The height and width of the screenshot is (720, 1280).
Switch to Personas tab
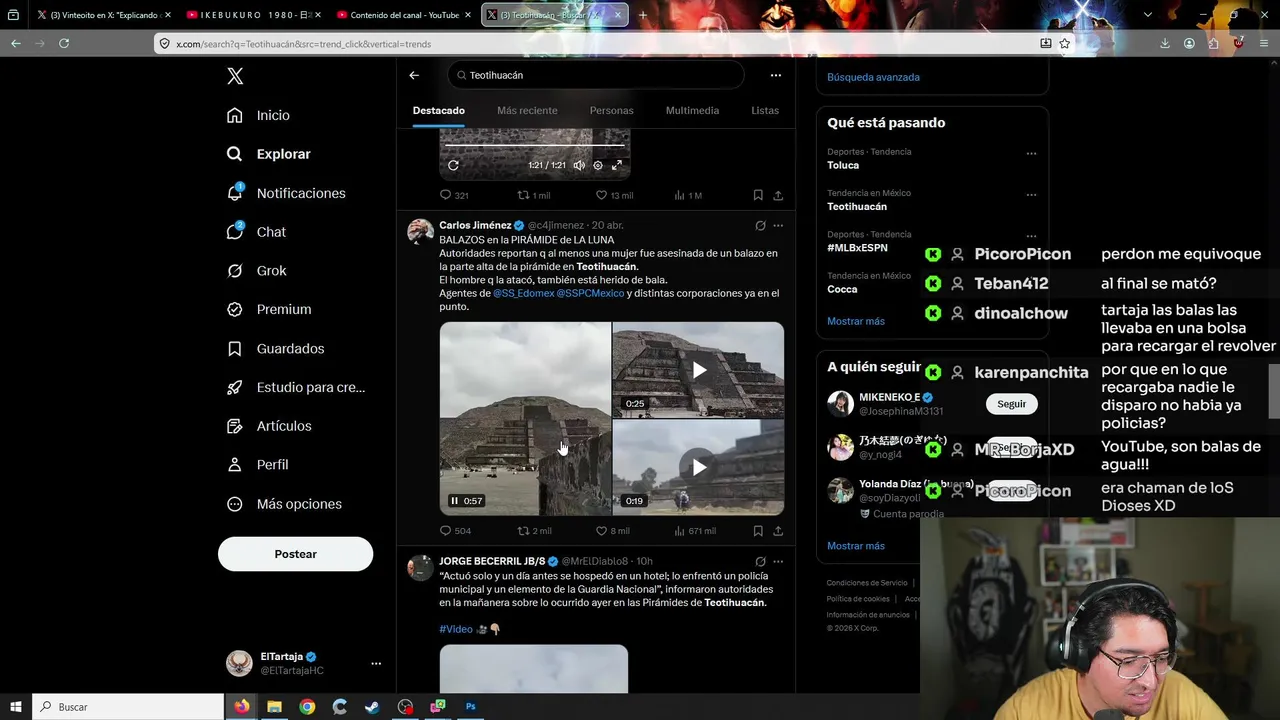611,110
